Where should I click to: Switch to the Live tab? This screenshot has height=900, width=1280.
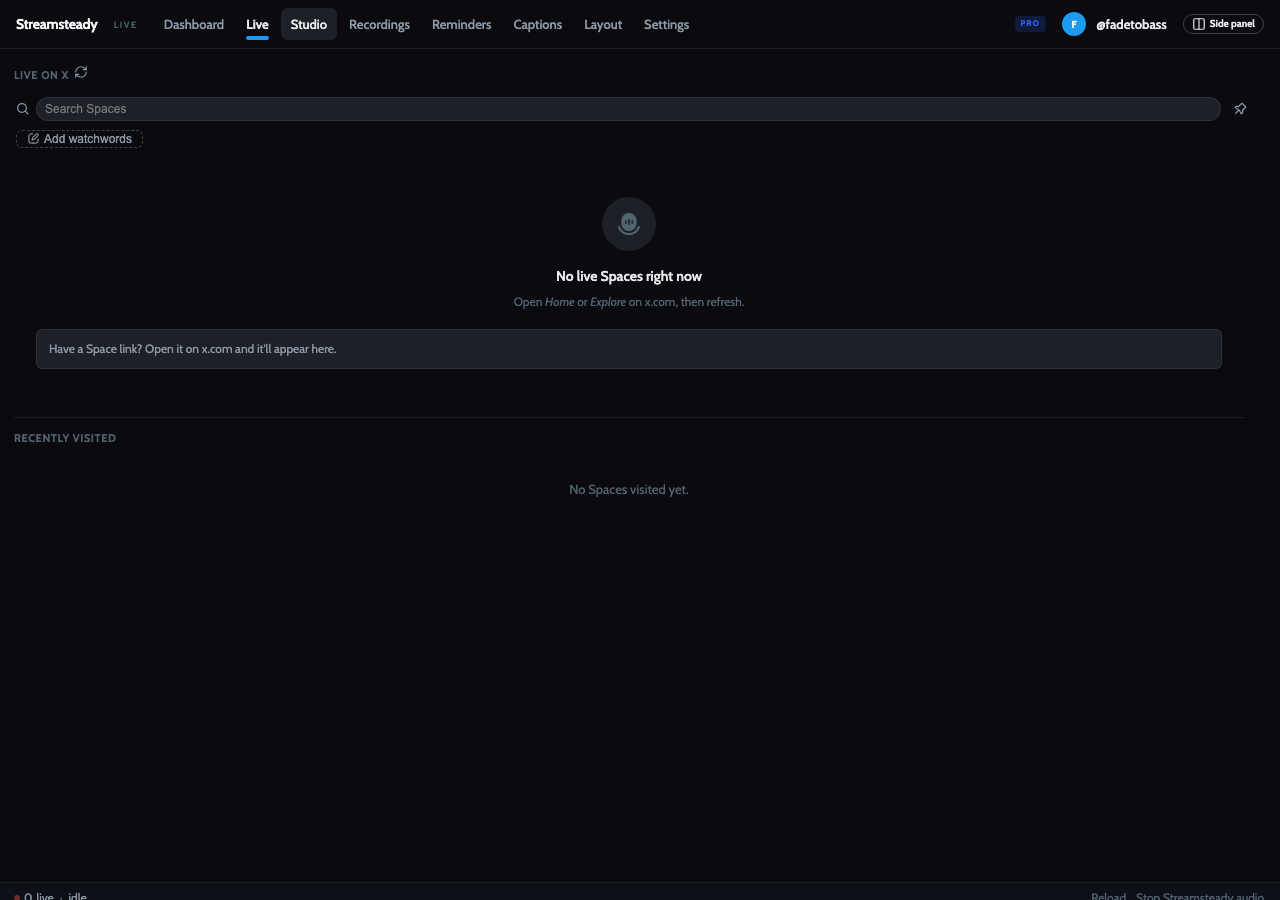click(257, 24)
